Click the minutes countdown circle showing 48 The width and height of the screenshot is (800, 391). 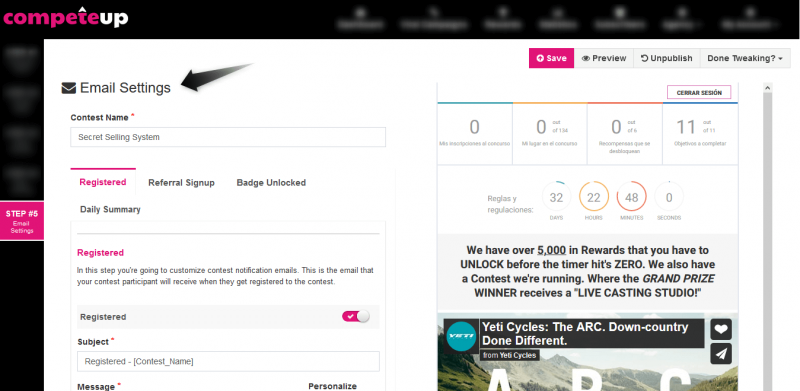[x=632, y=197]
